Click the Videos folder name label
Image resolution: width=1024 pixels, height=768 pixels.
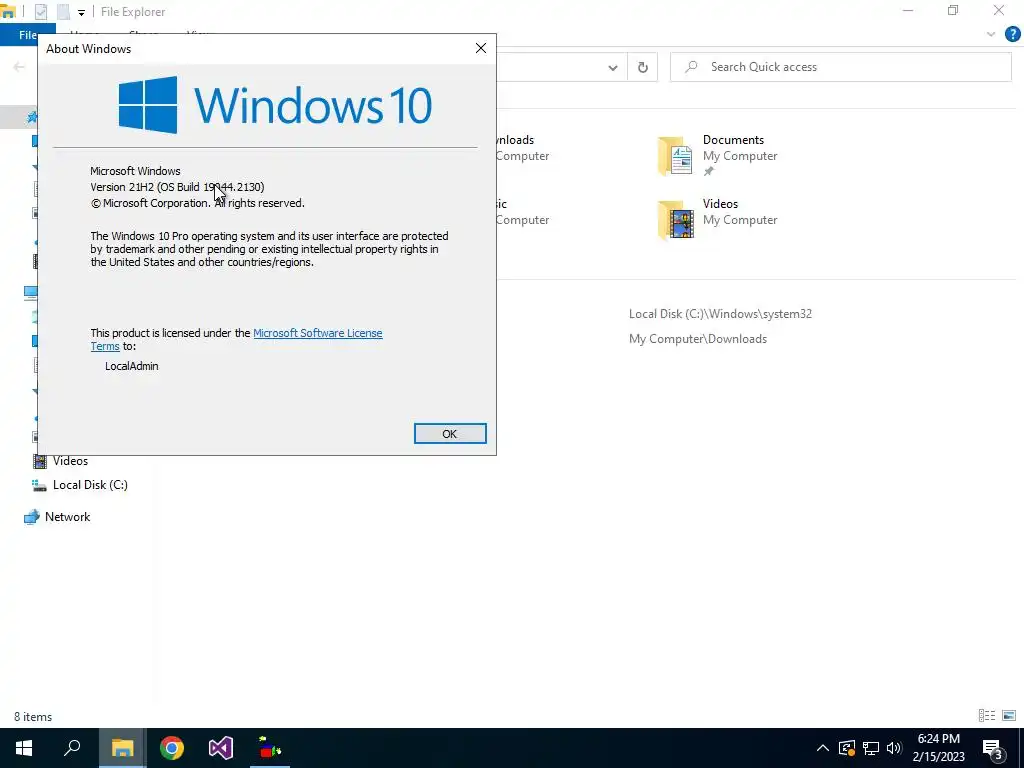[x=720, y=204]
